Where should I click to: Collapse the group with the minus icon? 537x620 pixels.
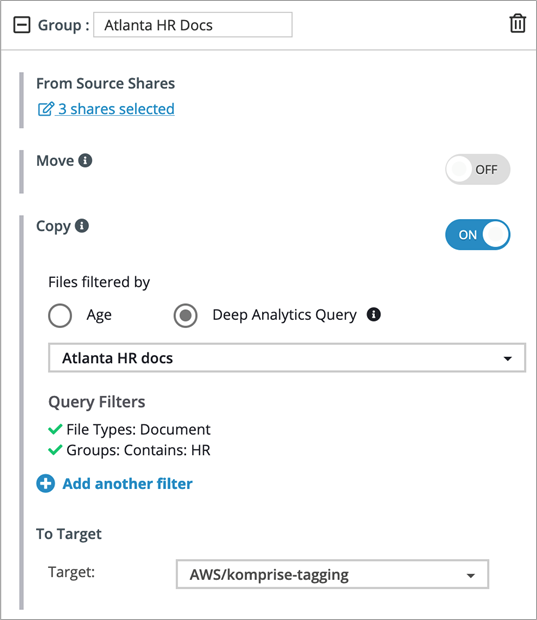point(22,25)
